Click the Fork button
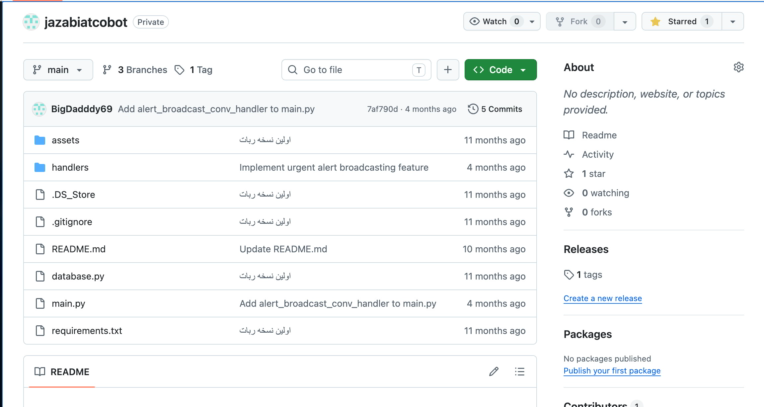This screenshot has height=407, width=764. point(580,21)
